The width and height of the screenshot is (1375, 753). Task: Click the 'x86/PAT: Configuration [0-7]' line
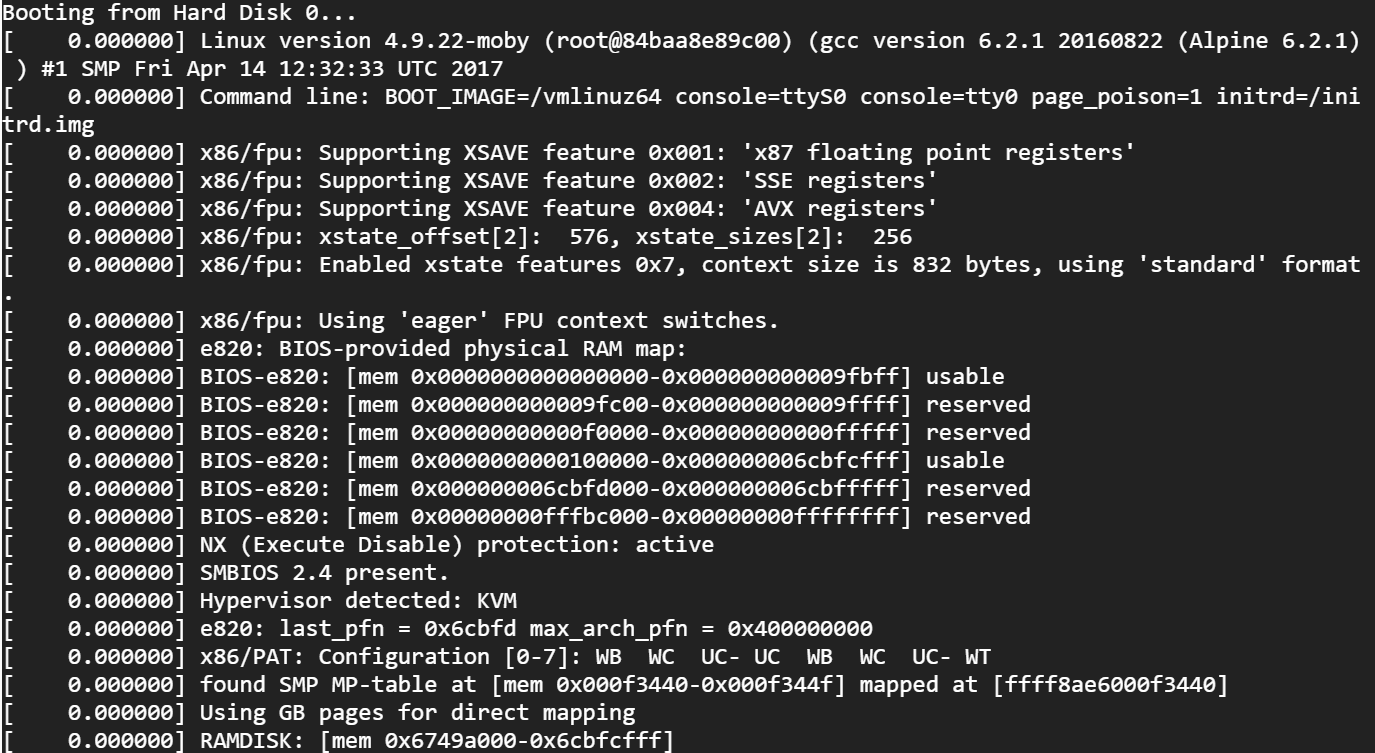click(497, 657)
